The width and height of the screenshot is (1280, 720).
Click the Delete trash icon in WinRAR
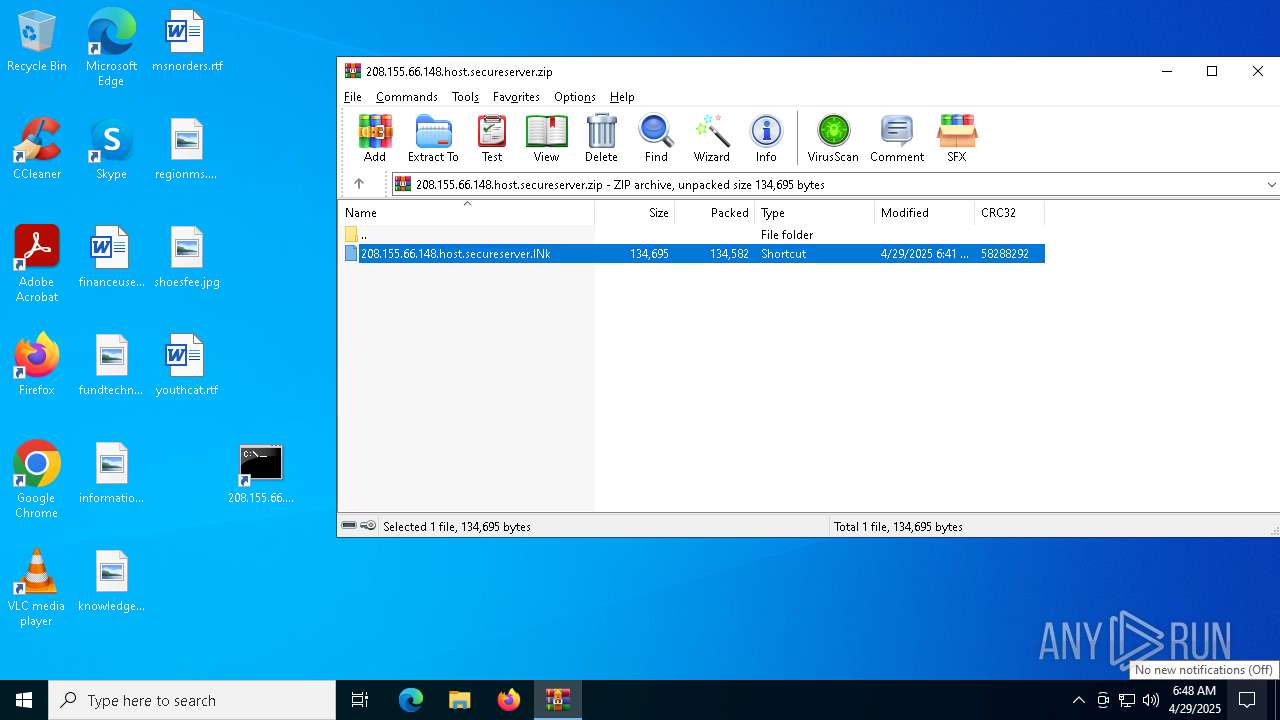tap(601, 138)
